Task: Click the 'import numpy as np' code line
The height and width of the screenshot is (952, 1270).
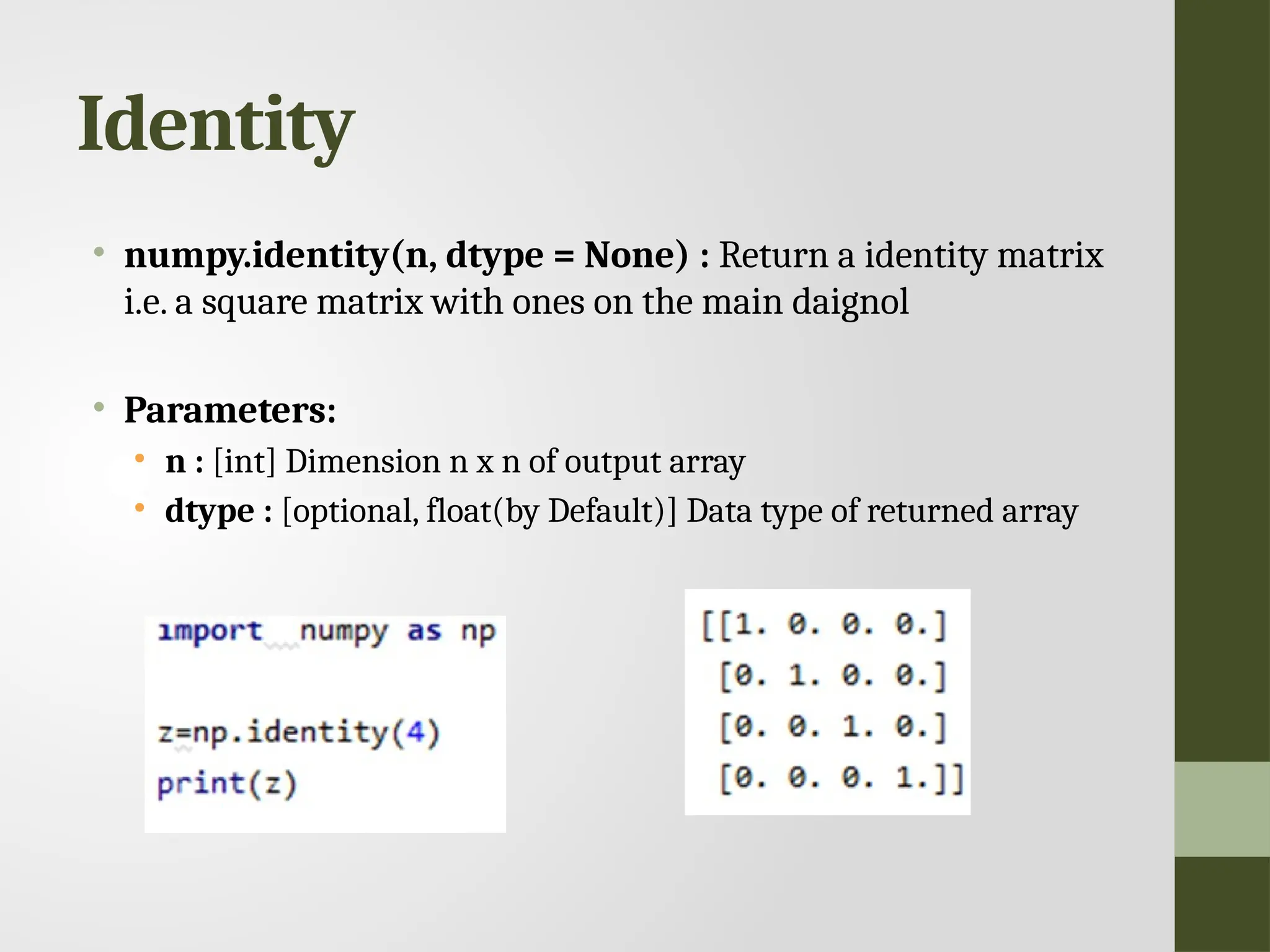Action: (326, 632)
